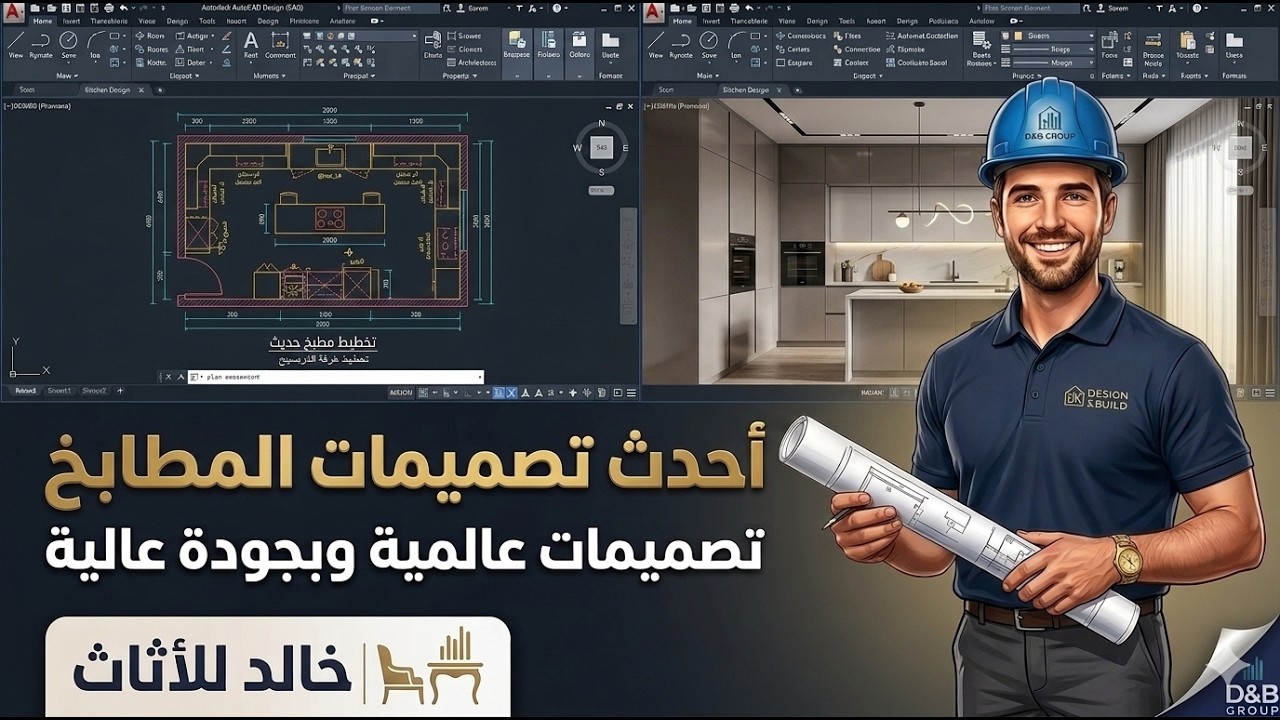Open the Tools ribbon tab in left window
This screenshot has width=1280, height=720.
tap(207, 21)
